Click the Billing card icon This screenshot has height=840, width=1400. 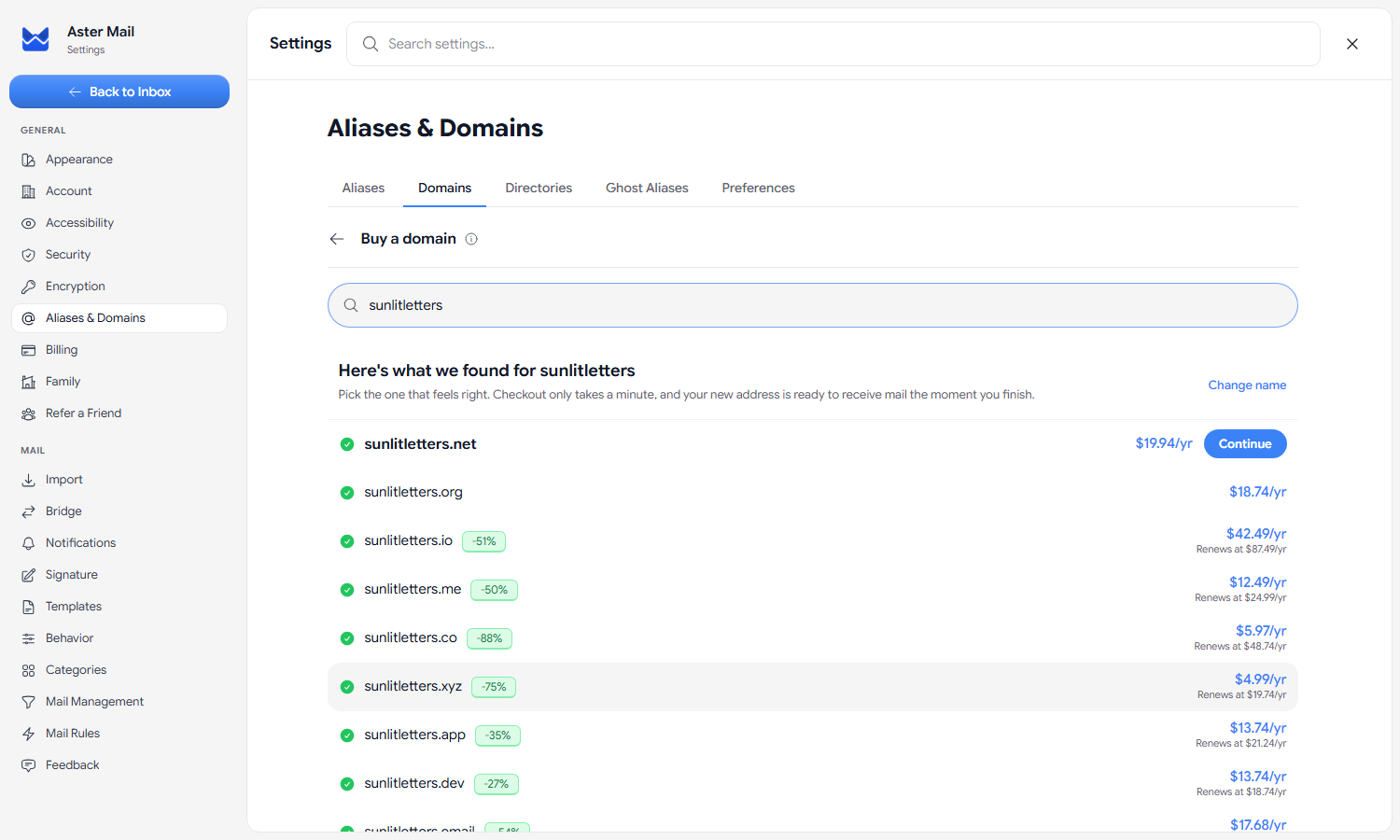coord(29,350)
